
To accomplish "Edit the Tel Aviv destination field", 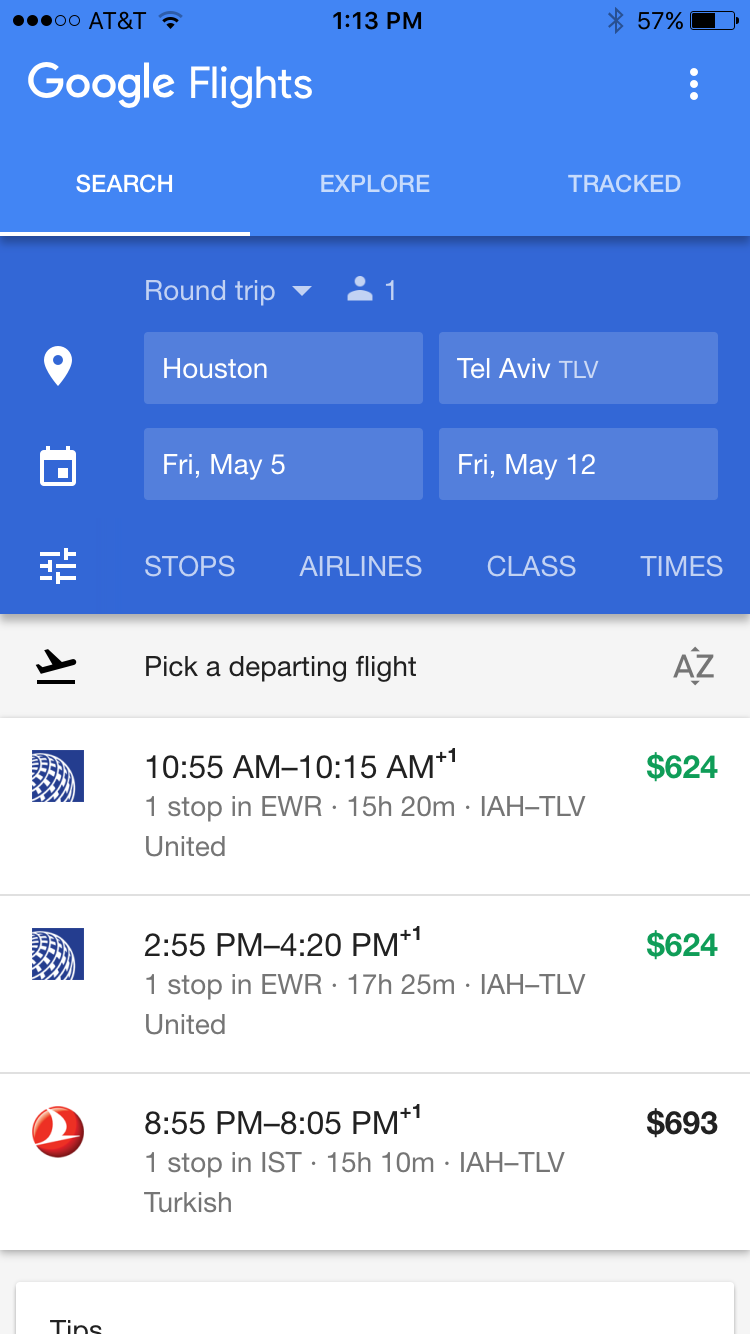I will (578, 368).
